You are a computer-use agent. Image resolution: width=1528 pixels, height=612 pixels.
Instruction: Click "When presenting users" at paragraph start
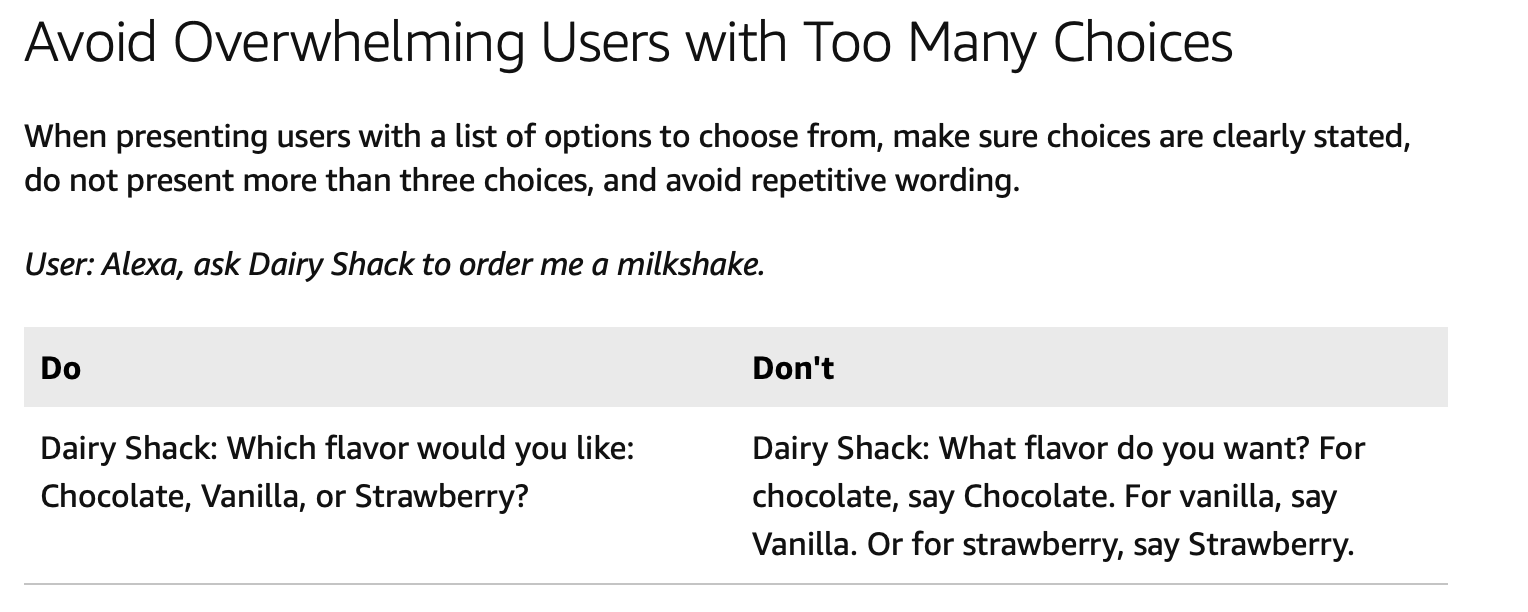143,136
